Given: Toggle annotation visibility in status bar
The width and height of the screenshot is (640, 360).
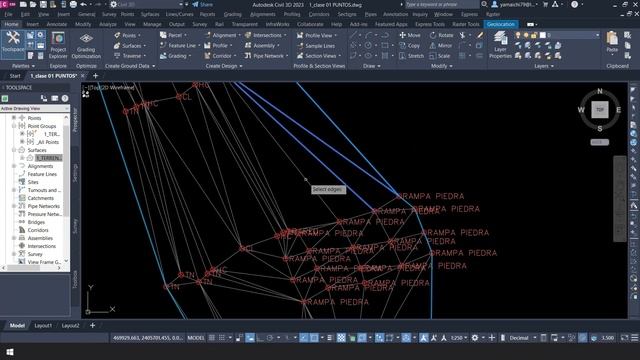Looking at the screenshot, I should pyautogui.click(x=424, y=338).
